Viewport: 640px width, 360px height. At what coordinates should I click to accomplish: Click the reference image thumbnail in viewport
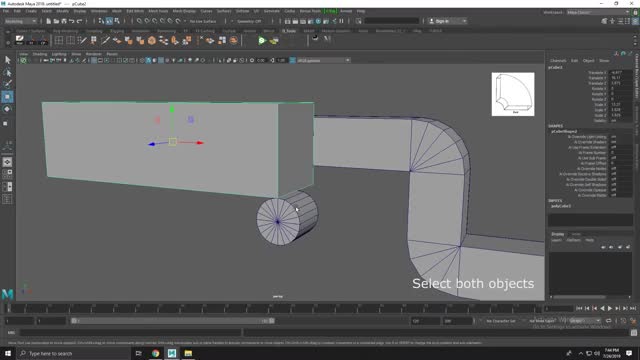[x=513, y=94]
